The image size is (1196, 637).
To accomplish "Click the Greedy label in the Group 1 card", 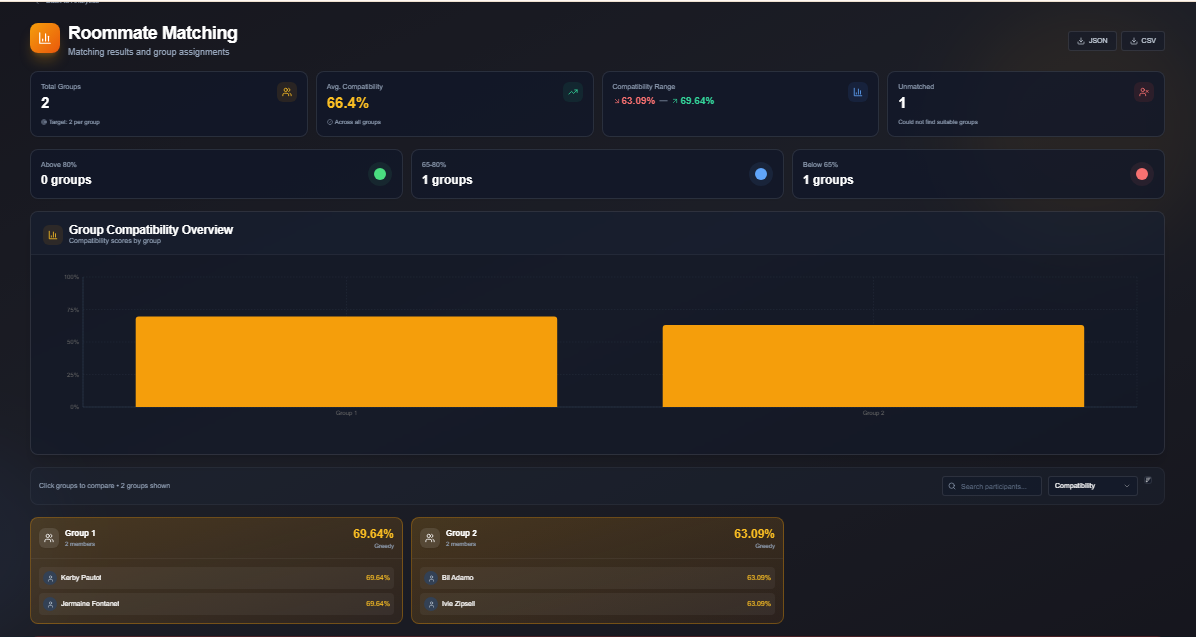I will (x=384, y=546).
